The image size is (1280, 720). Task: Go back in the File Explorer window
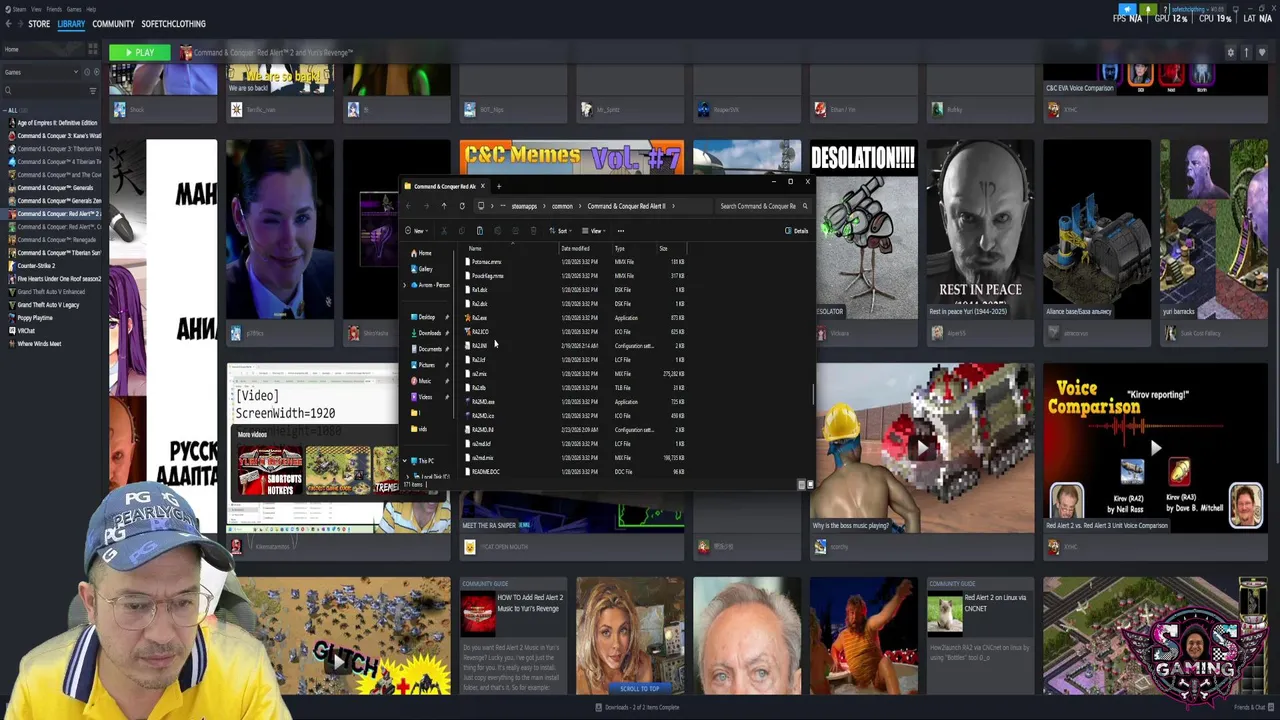pyautogui.click(x=408, y=206)
